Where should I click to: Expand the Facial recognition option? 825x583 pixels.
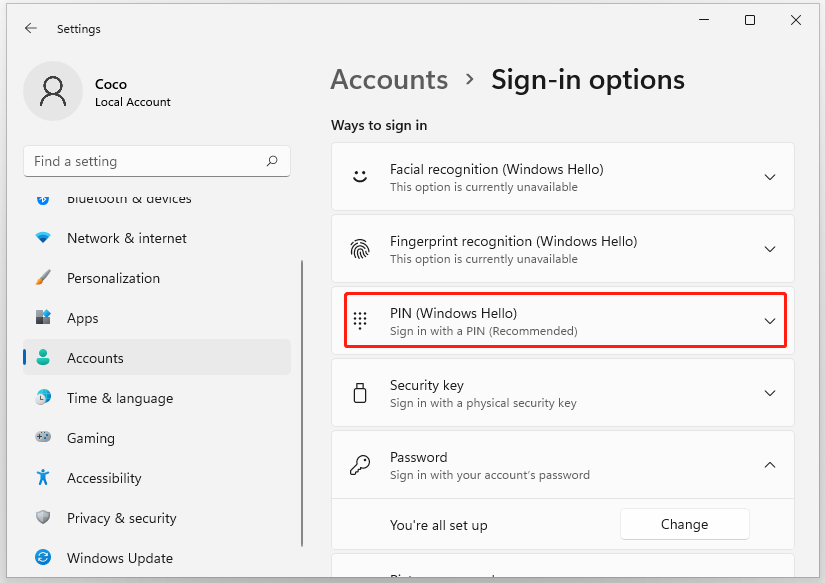click(769, 177)
